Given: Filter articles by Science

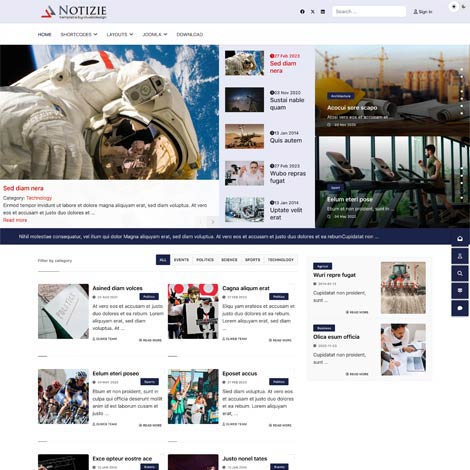Looking at the screenshot, I should pyautogui.click(x=229, y=260).
